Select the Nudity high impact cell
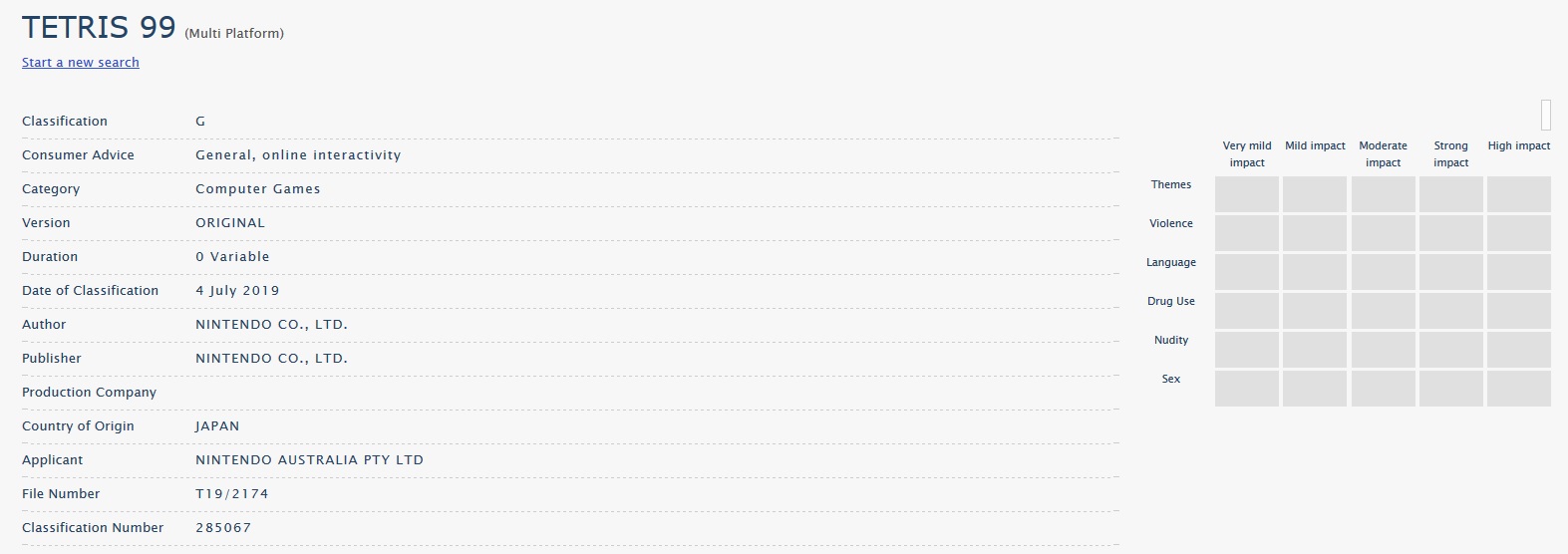Viewport: 1568px width, 554px height. [x=1518, y=350]
